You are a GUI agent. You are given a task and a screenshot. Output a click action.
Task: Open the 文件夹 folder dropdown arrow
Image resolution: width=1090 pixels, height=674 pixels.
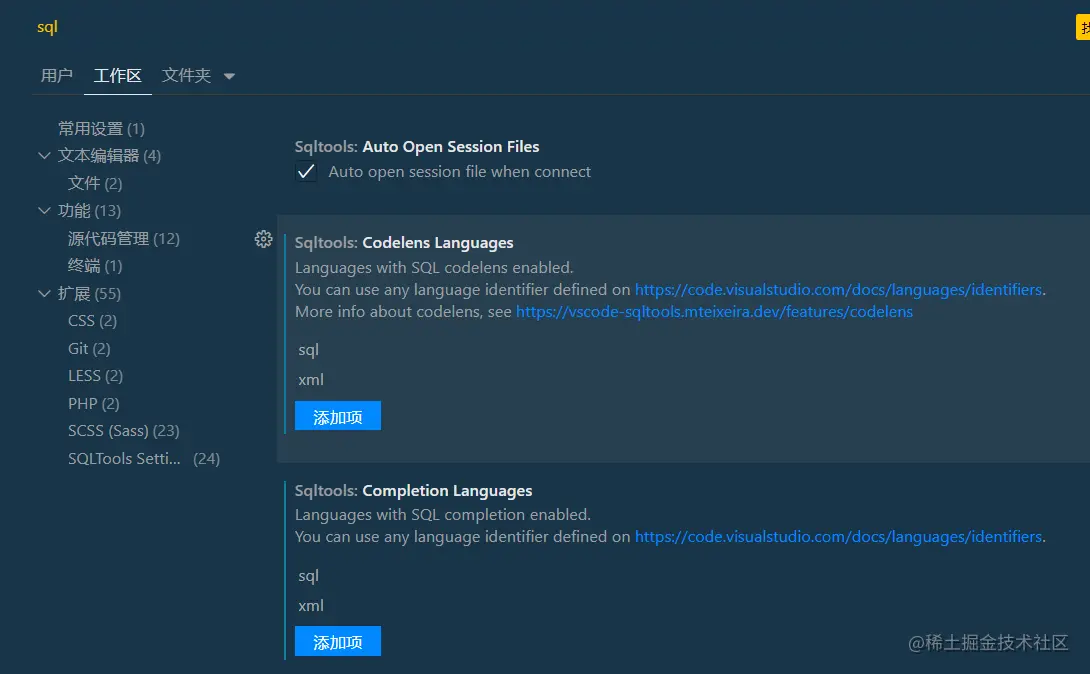tap(229, 76)
